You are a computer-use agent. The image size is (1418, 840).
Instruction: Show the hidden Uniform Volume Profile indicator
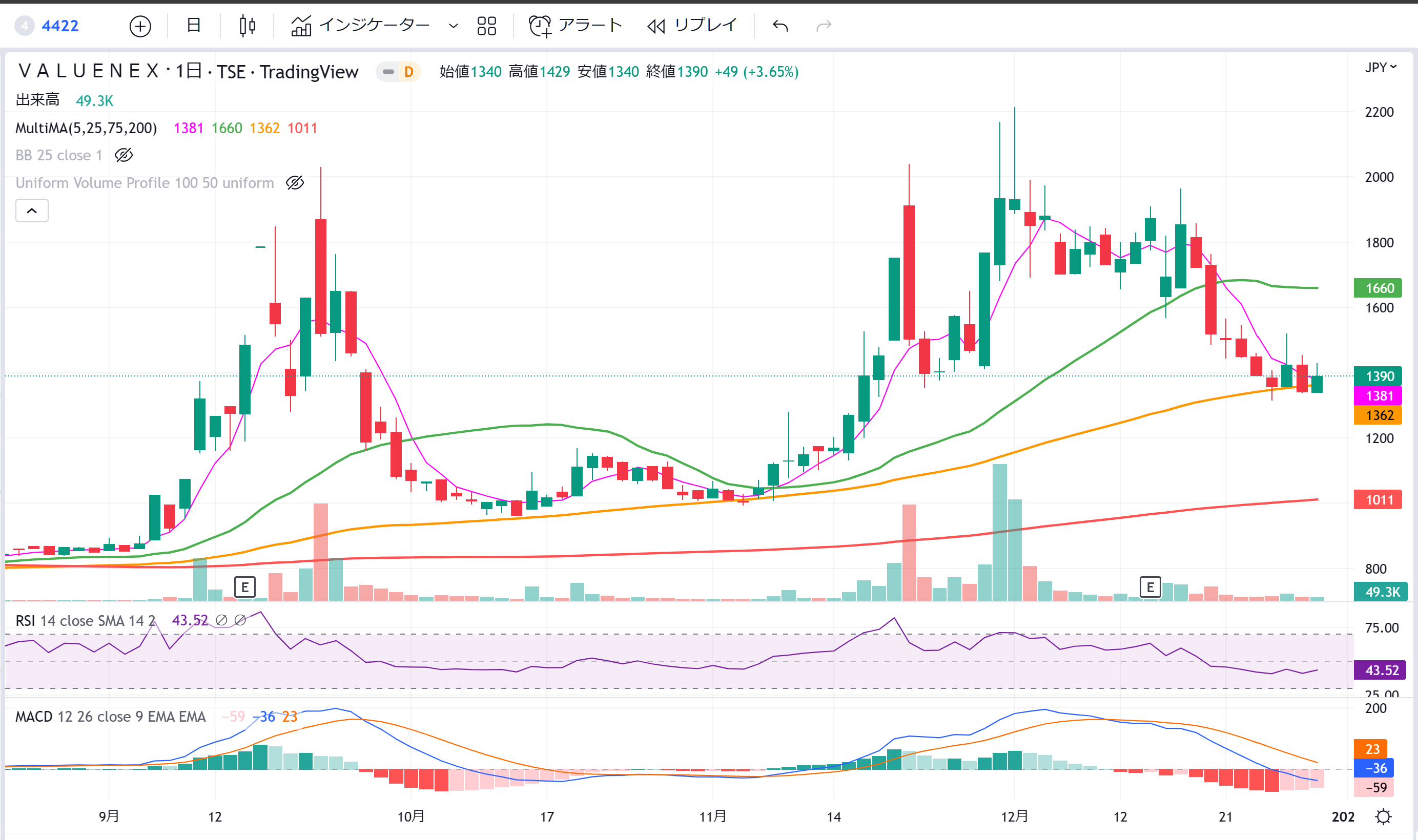point(295,183)
